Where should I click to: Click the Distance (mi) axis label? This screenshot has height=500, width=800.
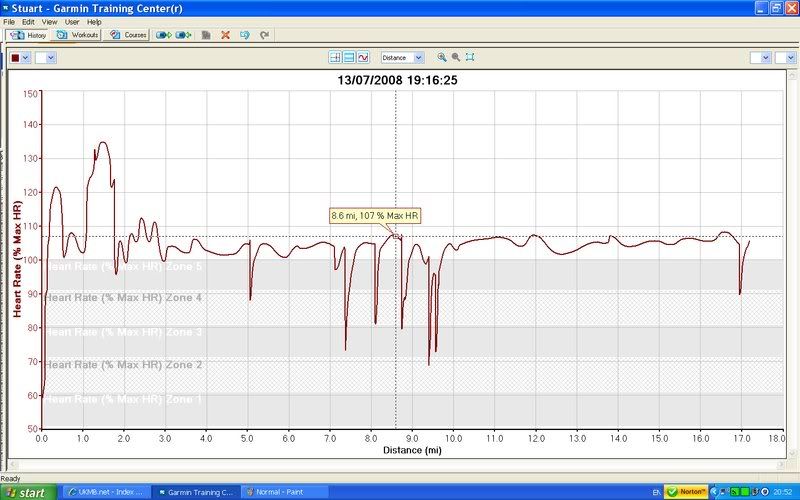point(412,450)
